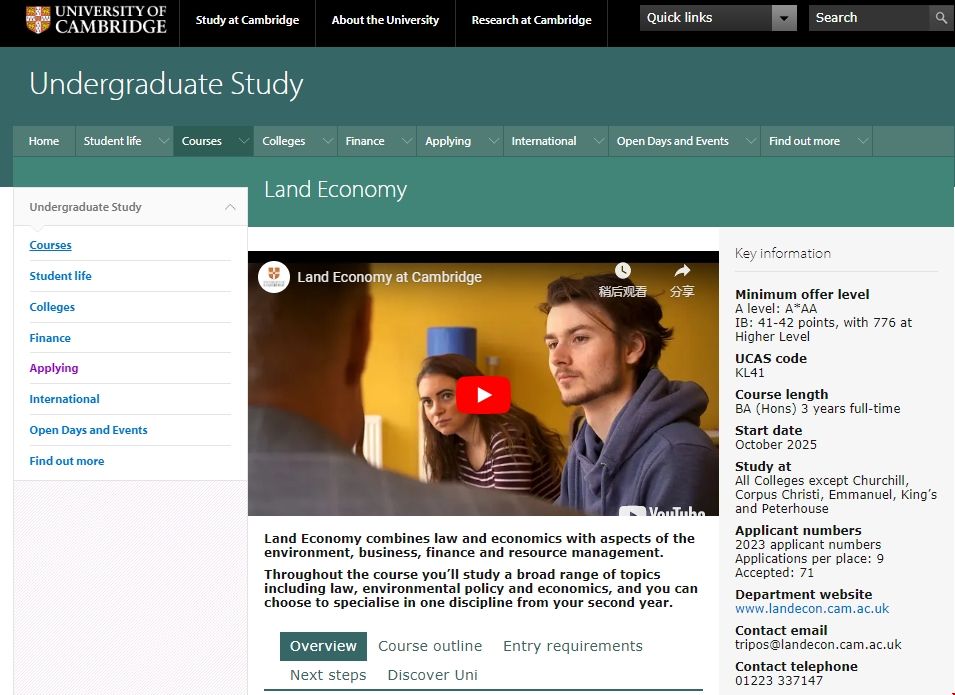Click the Open Days and Events sidebar link

[x=88, y=430]
